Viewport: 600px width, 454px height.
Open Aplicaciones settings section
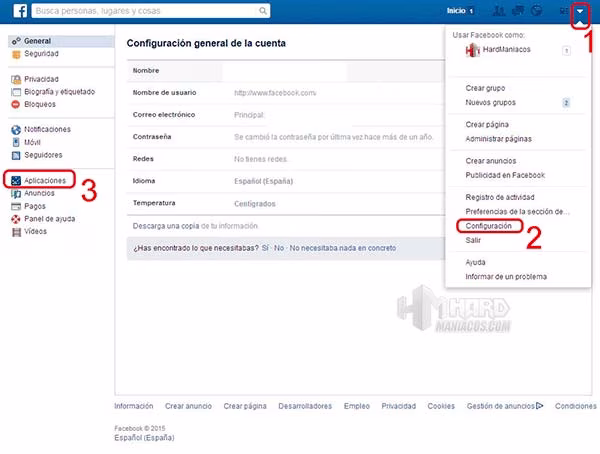tap(45, 180)
